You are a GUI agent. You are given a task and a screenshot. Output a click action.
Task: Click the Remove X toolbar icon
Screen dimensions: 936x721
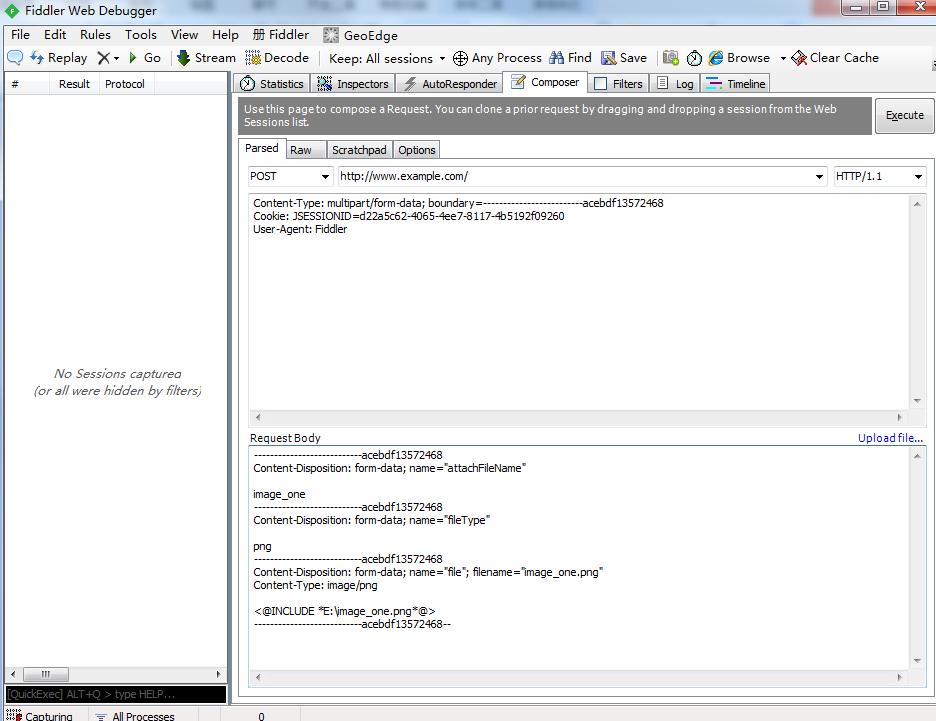103,58
